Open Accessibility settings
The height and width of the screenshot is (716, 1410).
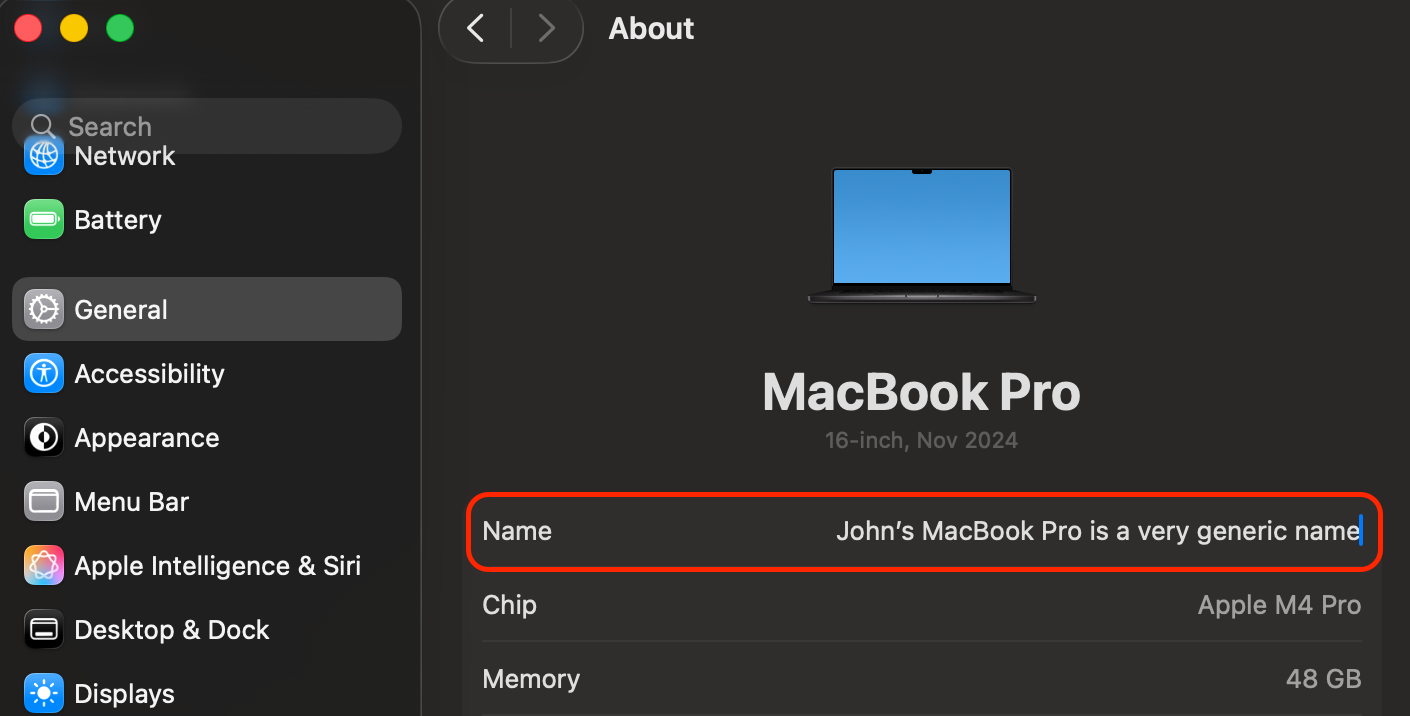tap(150, 374)
